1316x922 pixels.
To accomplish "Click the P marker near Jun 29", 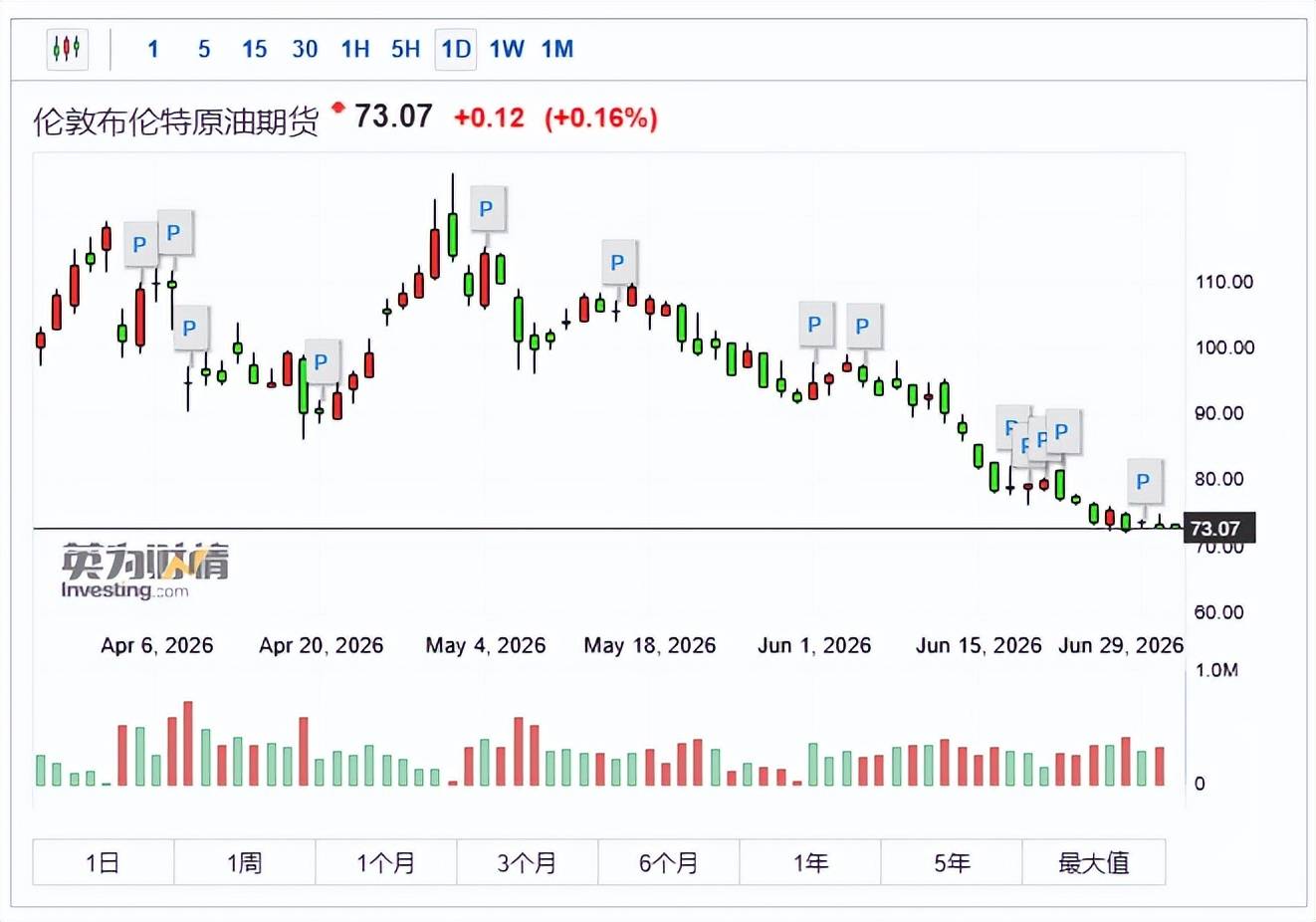I will pyautogui.click(x=1143, y=482).
